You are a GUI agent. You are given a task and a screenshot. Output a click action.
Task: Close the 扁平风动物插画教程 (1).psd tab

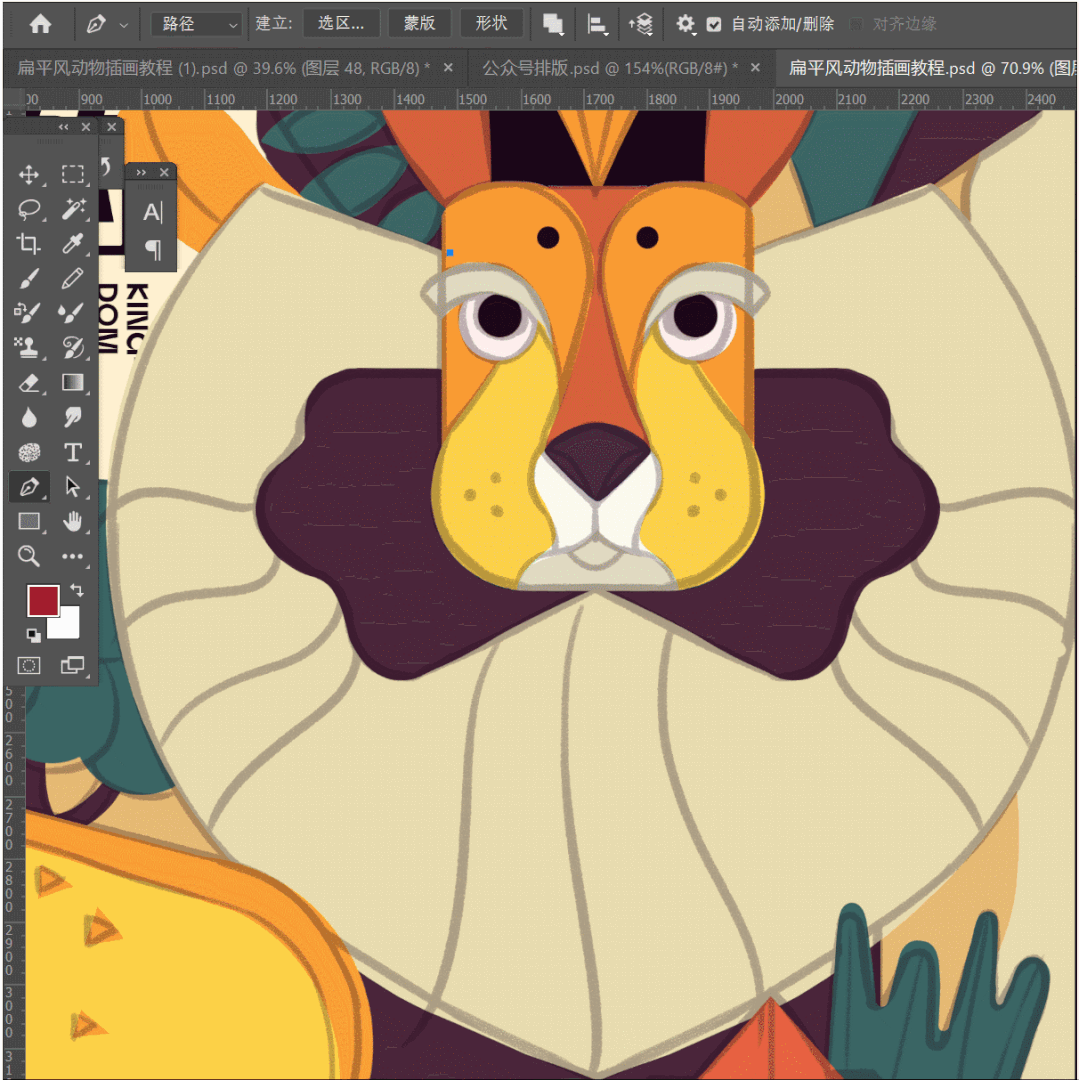(x=448, y=68)
